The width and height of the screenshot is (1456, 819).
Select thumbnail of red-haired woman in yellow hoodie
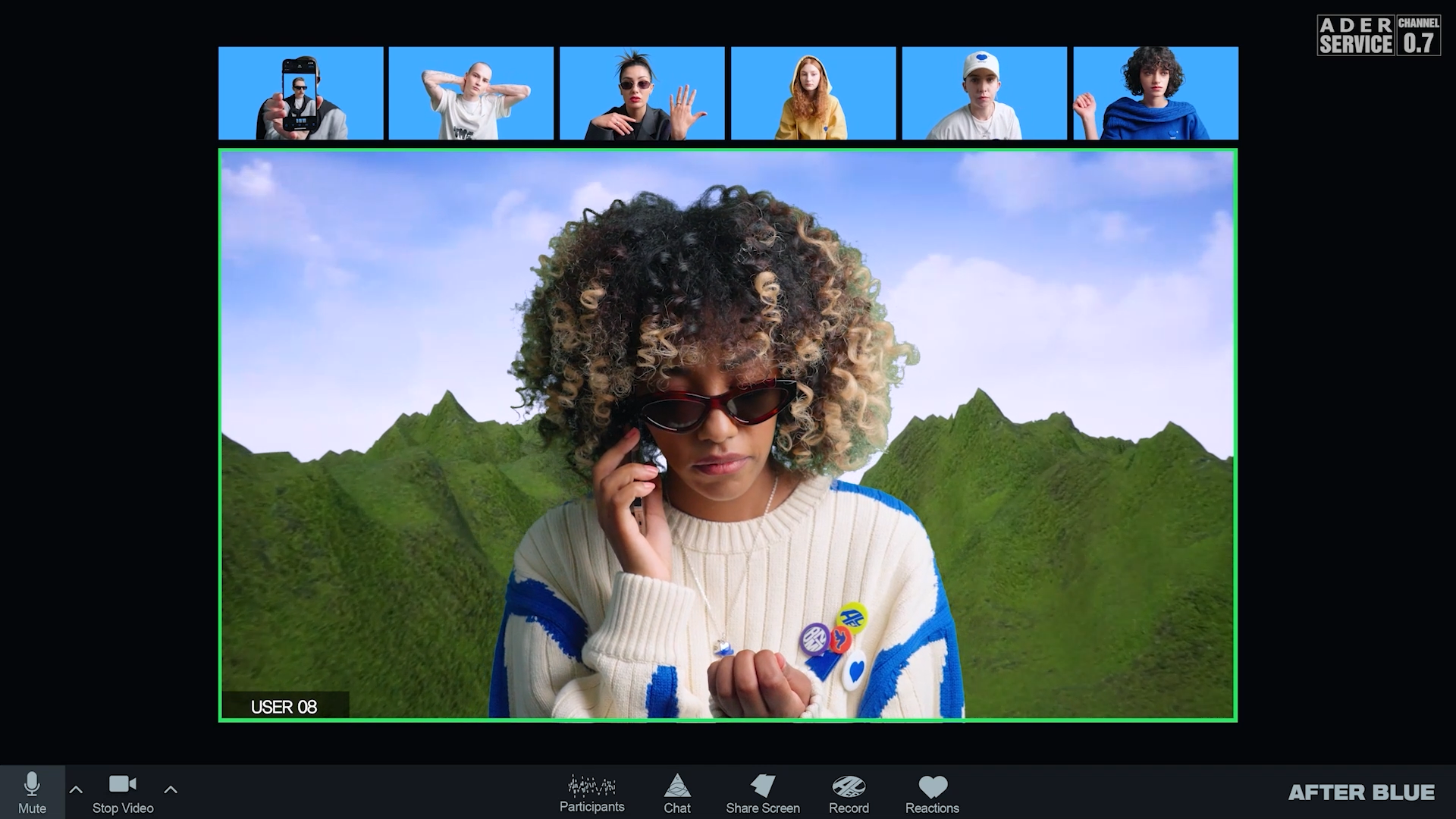[814, 93]
